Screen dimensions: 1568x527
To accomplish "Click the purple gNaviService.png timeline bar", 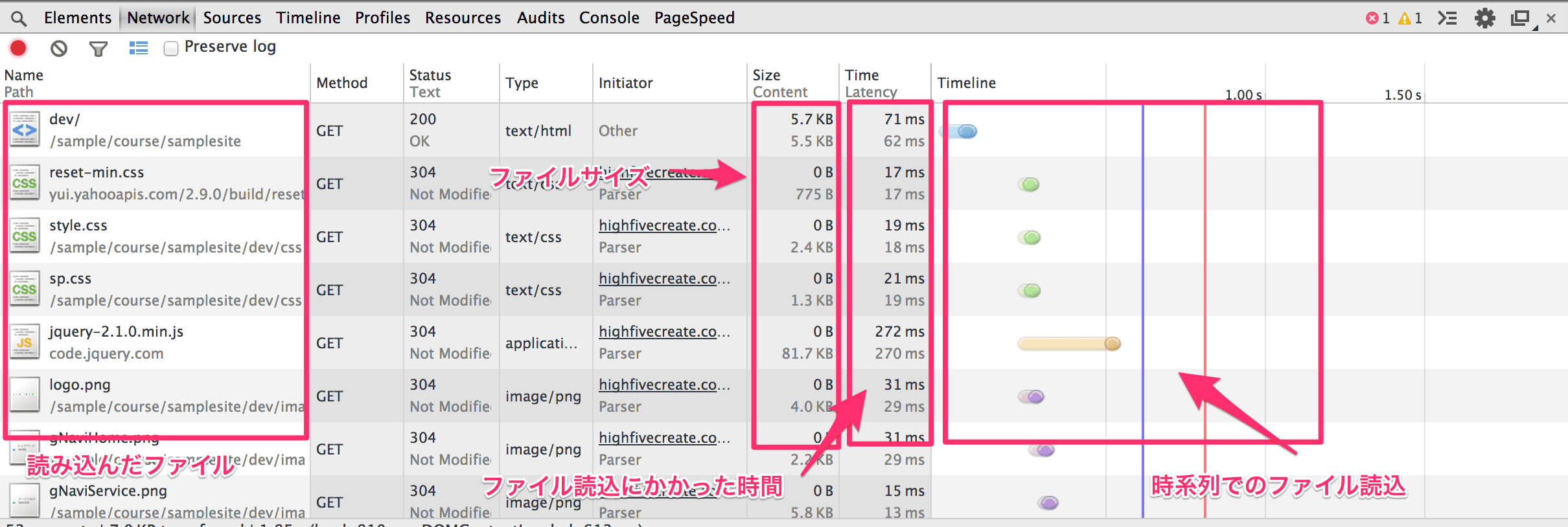I will 1048,503.
